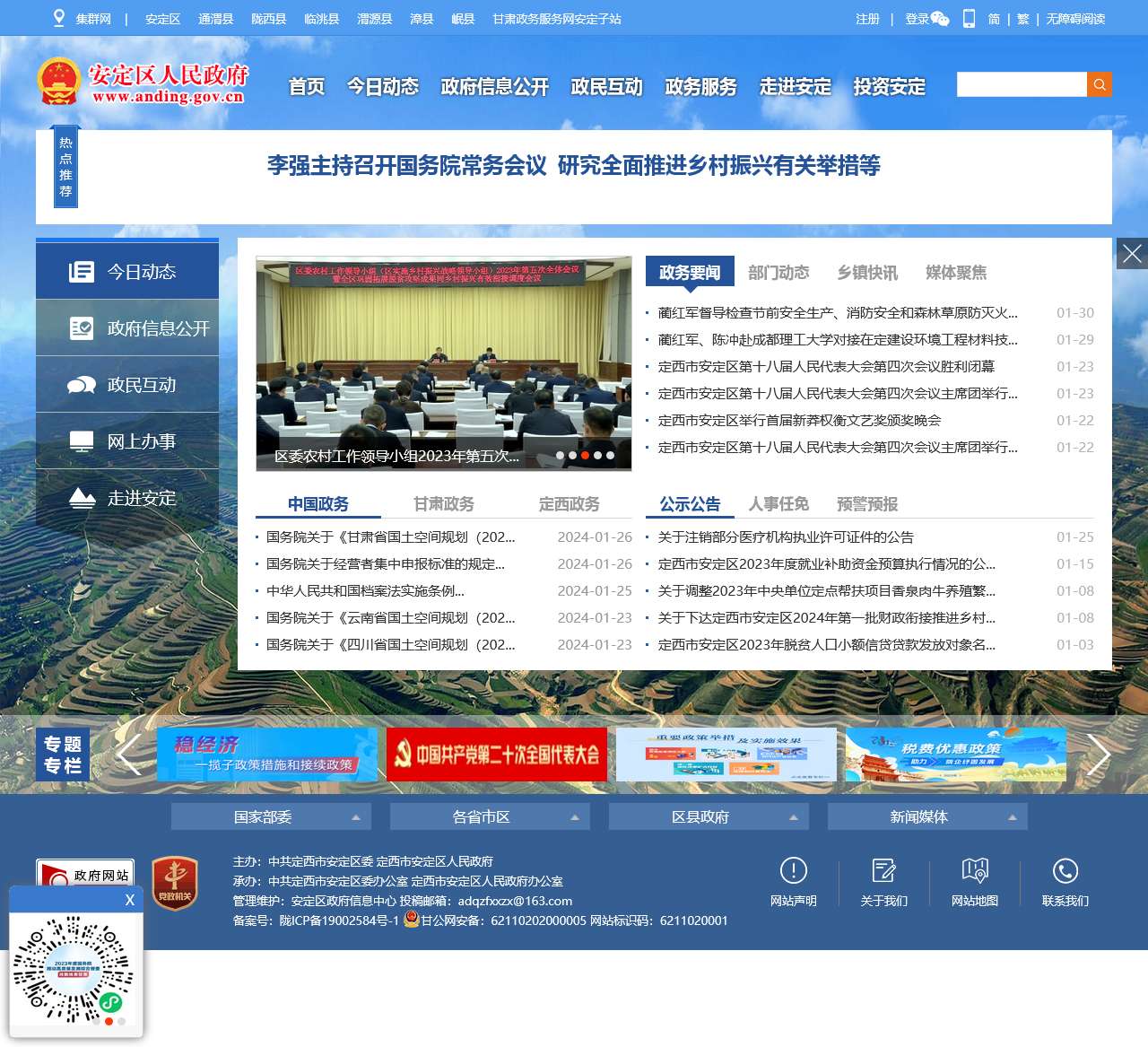The height and width of the screenshot is (1047, 1148).
Task: Click the national emblem logo of 安定区人民政府
Action: click(x=58, y=81)
